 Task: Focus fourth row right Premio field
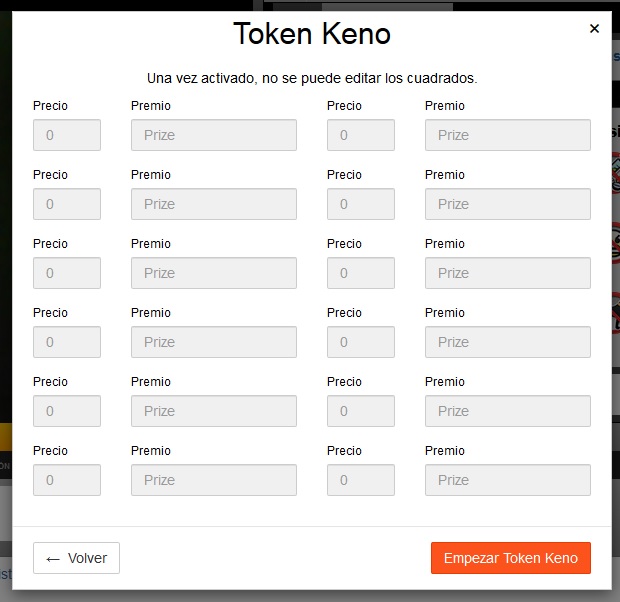(x=507, y=342)
